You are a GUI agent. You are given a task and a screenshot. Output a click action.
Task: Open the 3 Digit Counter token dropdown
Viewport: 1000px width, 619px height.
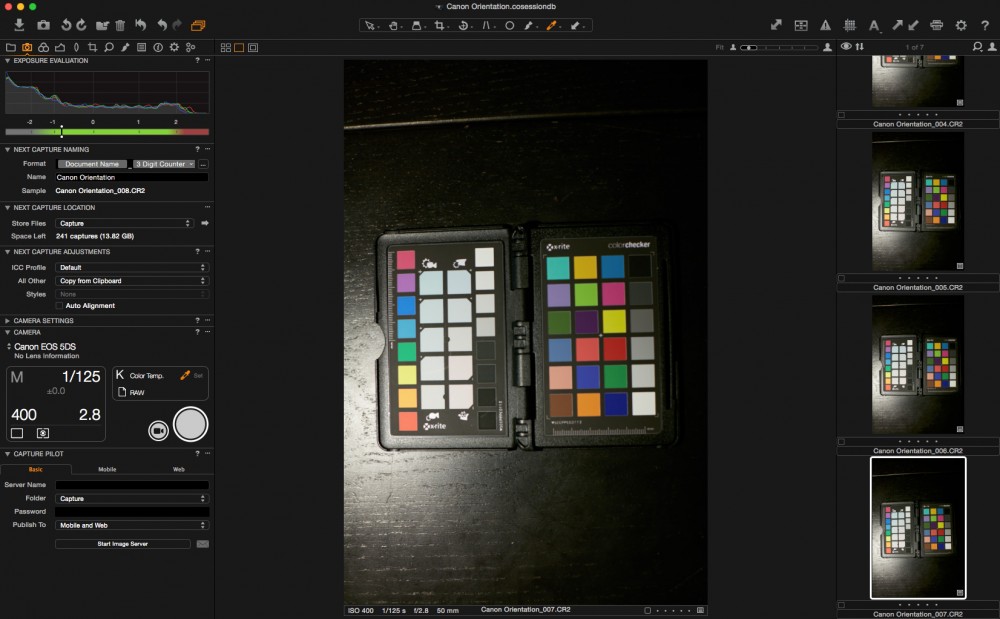tap(164, 164)
